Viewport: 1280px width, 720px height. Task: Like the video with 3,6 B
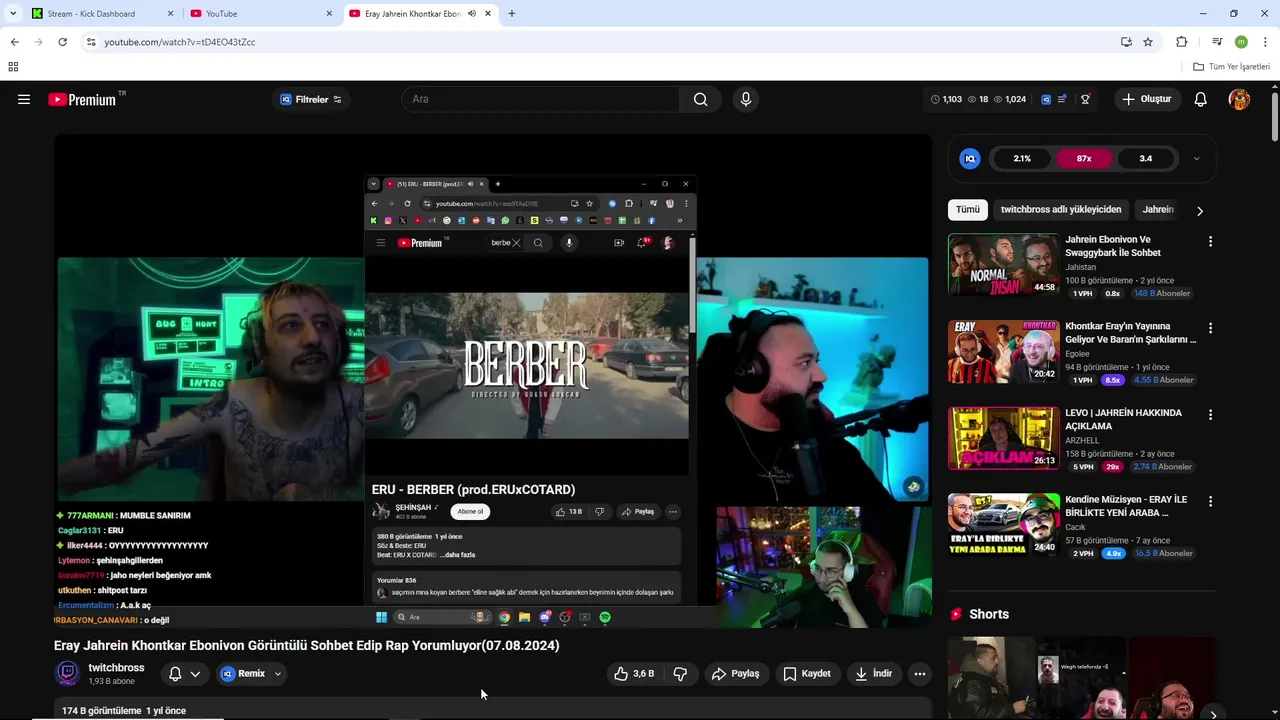(634, 674)
